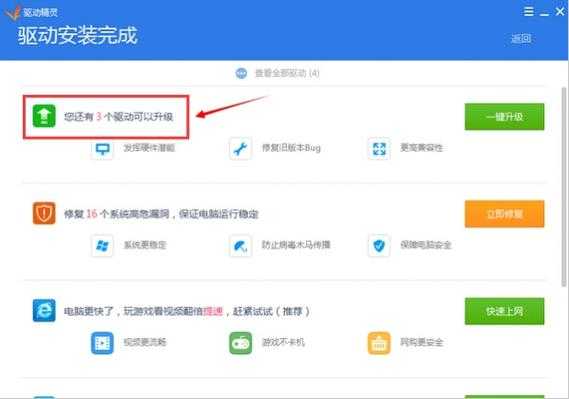Open the hamburger menu in title bar
This screenshot has height=399, width=569.
(x=529, y=12)
